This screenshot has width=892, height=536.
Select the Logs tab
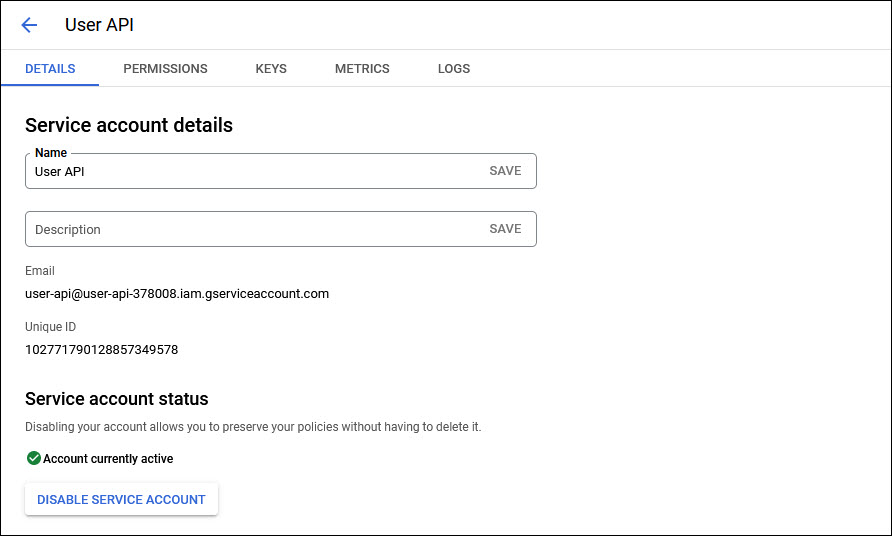(x=453, y=69)
